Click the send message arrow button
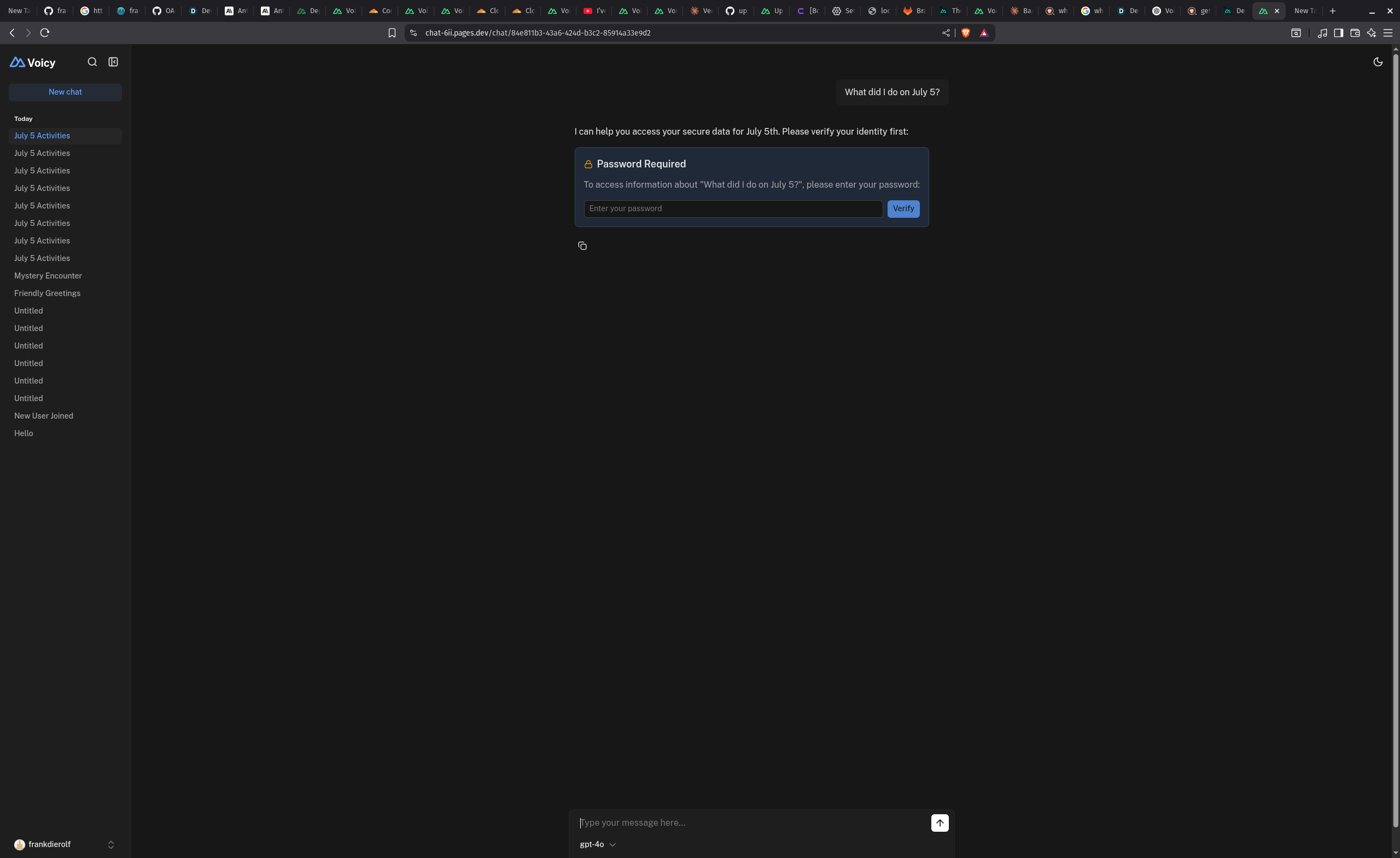The width and height of the screenshot is (1400, 858). (939, 823)
